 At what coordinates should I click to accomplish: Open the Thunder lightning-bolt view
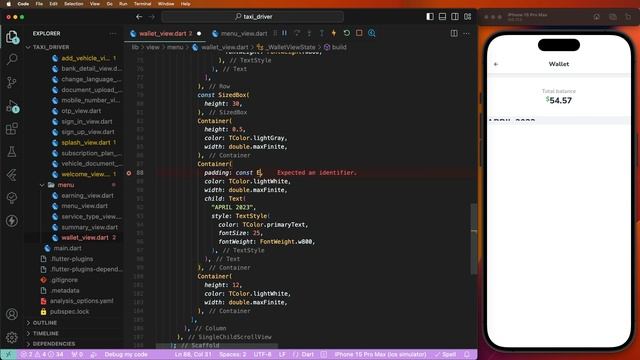(12, 221)
